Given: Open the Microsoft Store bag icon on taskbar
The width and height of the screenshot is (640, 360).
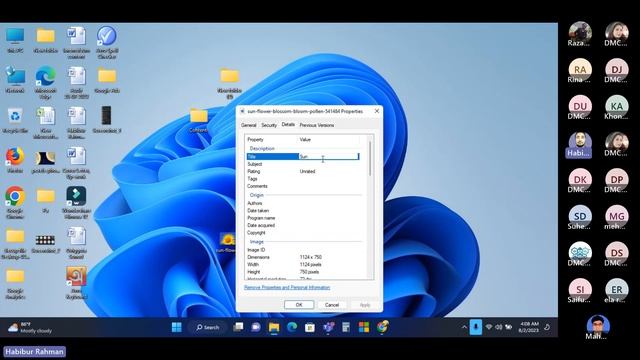Looking at the screenshot, I should tap(310, 327).
